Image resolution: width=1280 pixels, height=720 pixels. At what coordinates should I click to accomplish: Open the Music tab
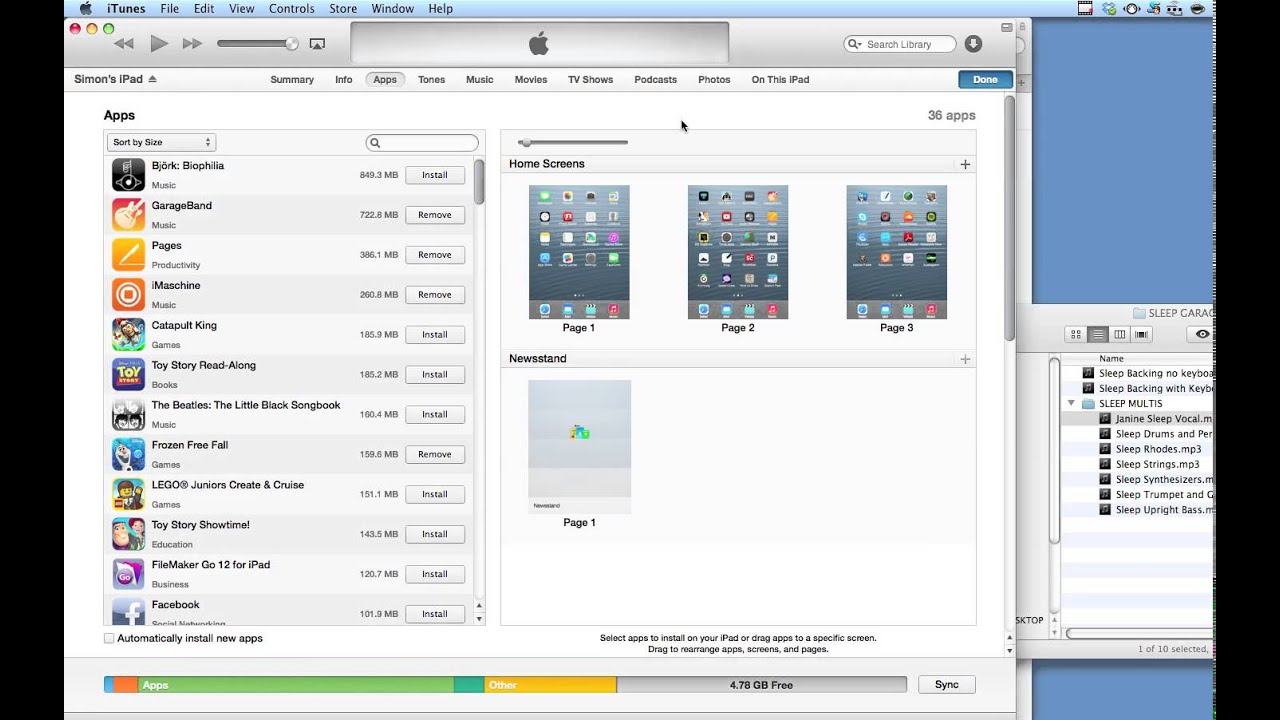479,79
